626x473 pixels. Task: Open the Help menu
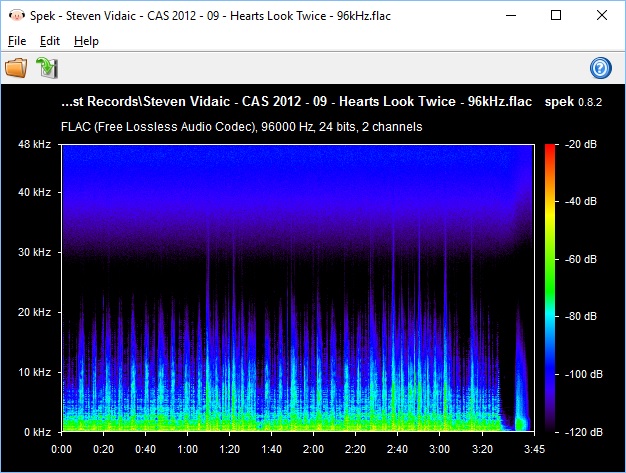(86, 41)
